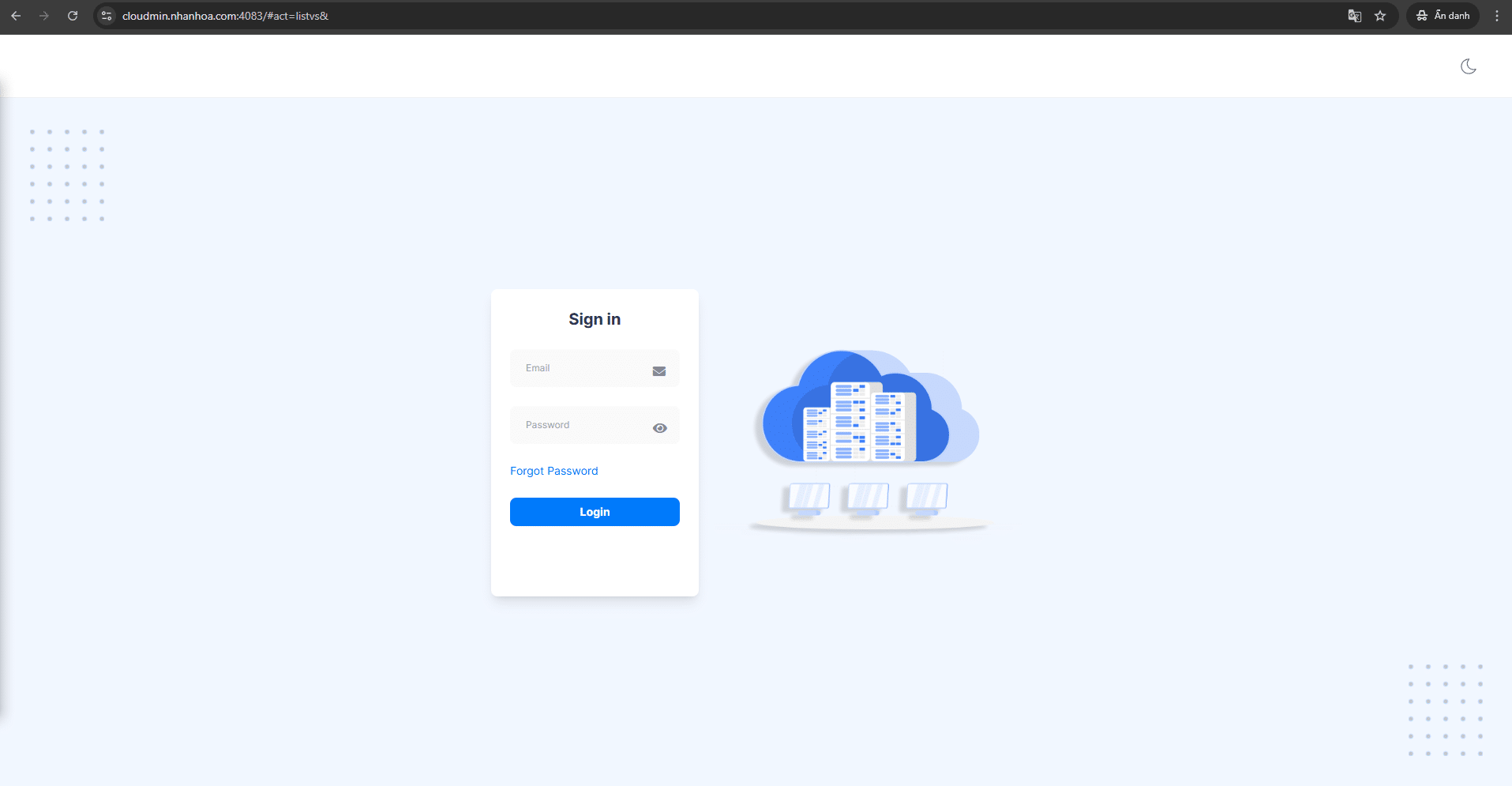This screenshot has width=1512, height=786.
Task: Click the browser forward arrow
Action: coord(44,16)
